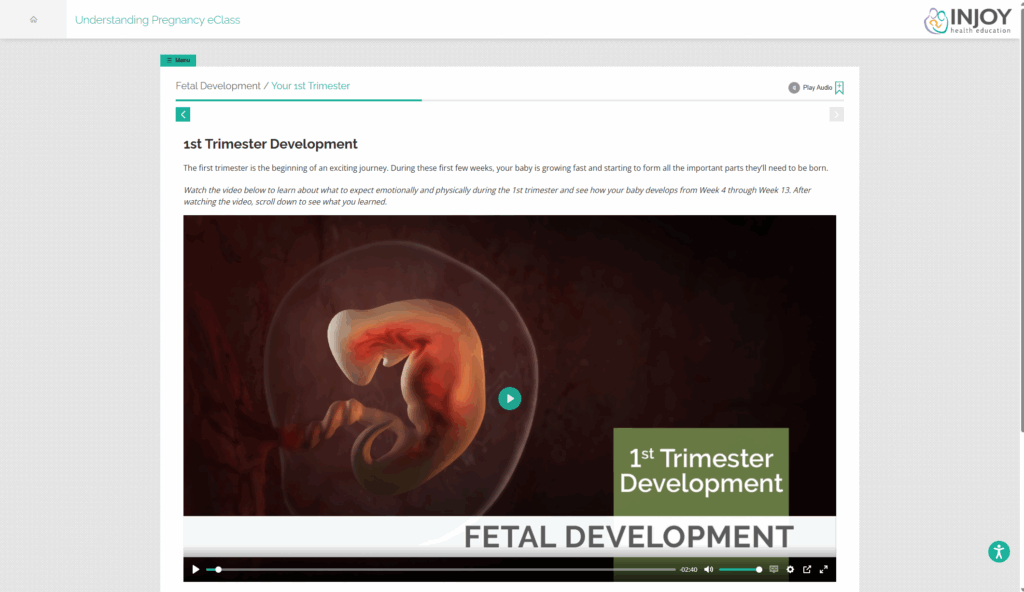Mute the video volume

[708, 569]
